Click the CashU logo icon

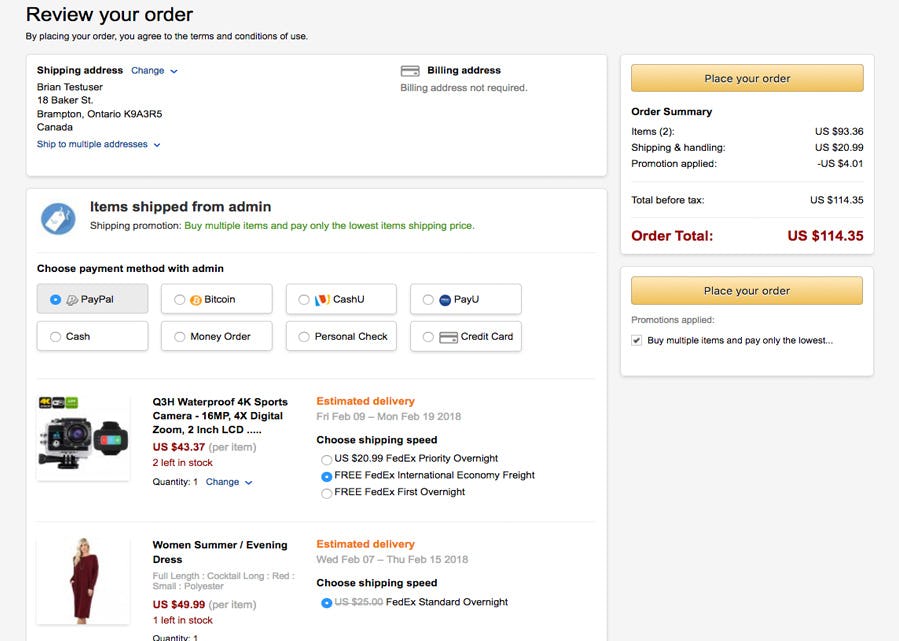[322, 299]
